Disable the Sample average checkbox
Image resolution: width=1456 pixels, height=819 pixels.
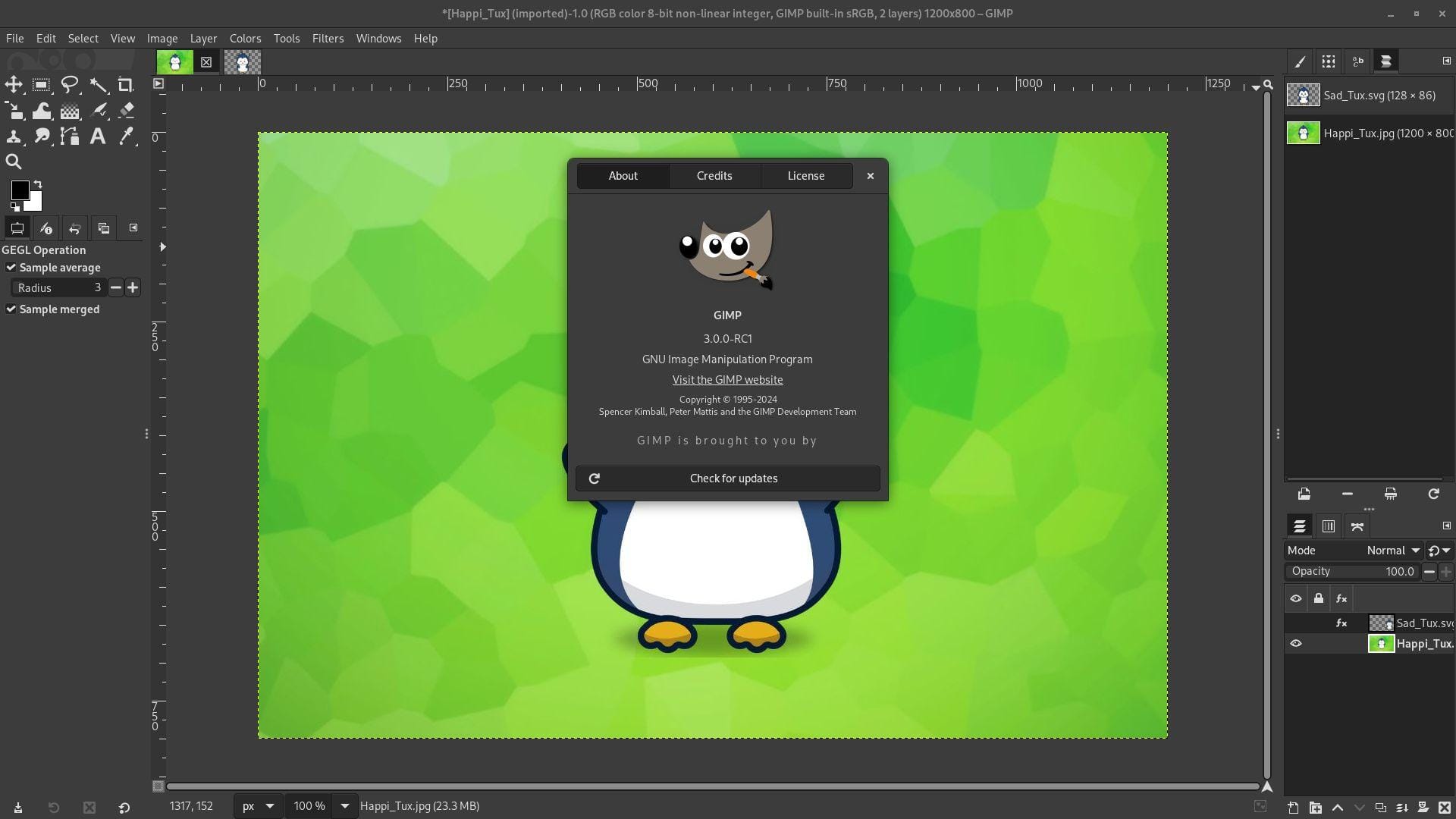coord(11,267)
